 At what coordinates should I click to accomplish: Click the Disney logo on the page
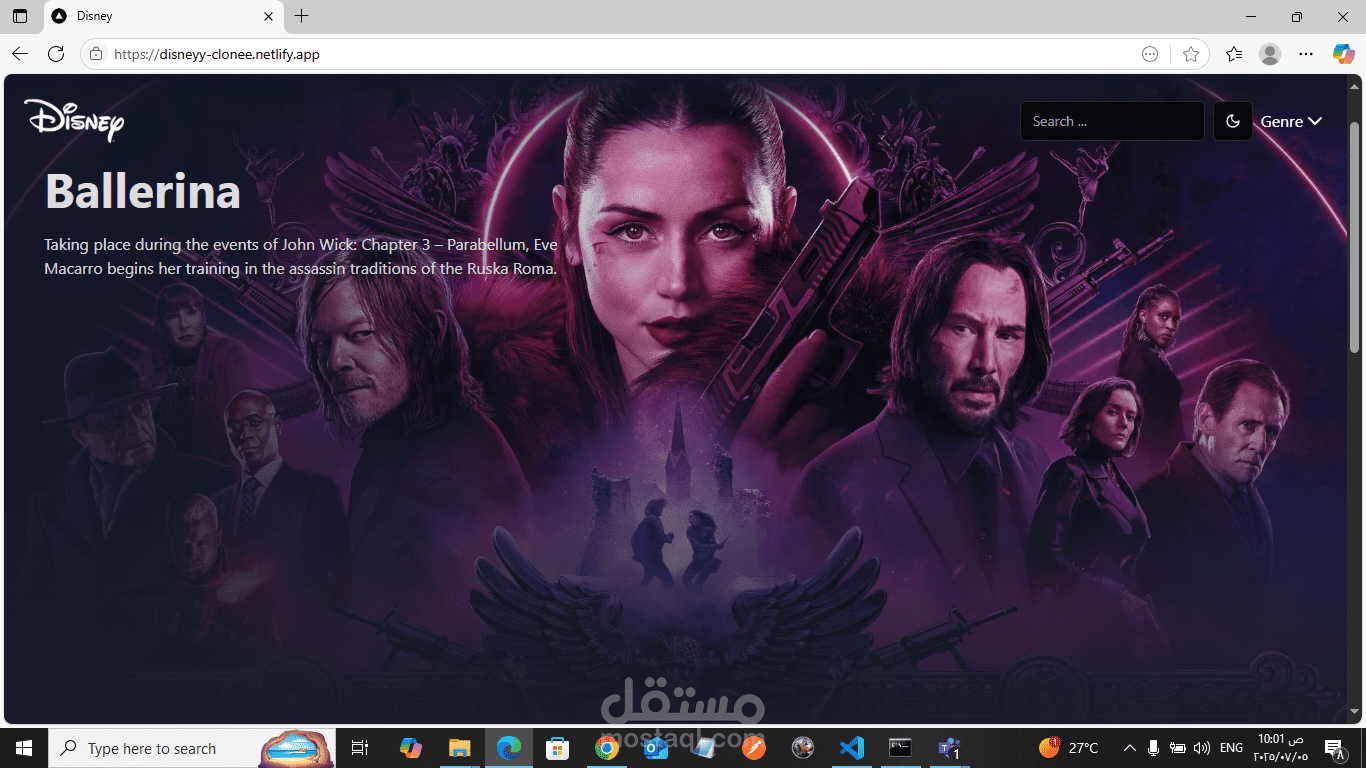coord(74,120)
